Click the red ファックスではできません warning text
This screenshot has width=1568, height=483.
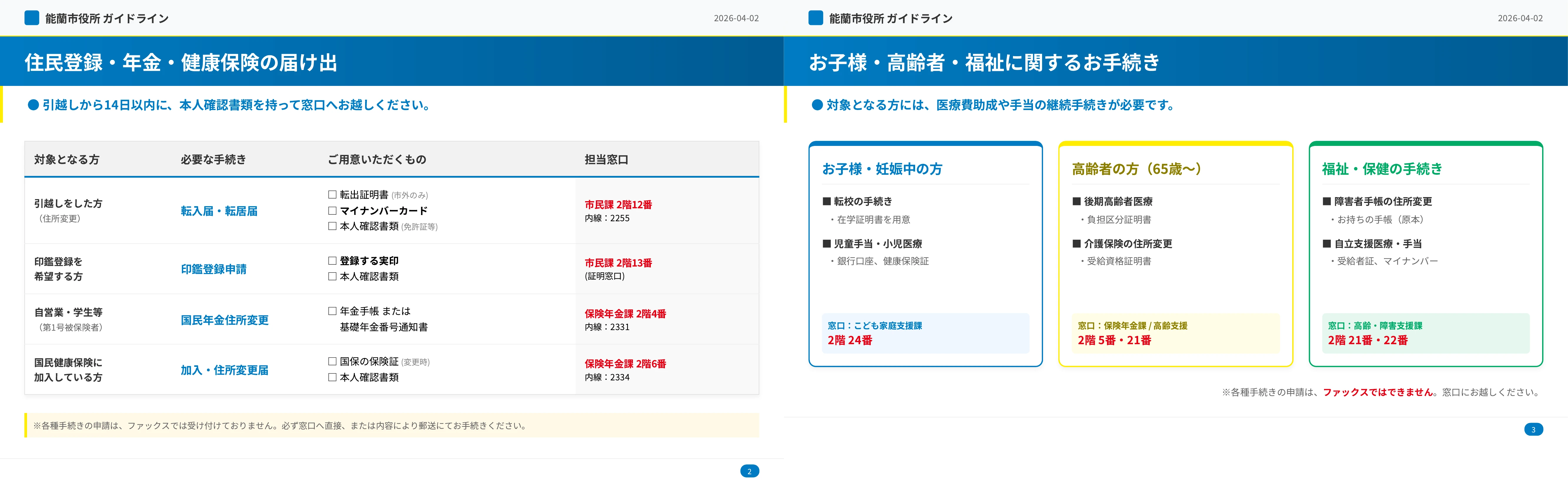point(1378,392)
